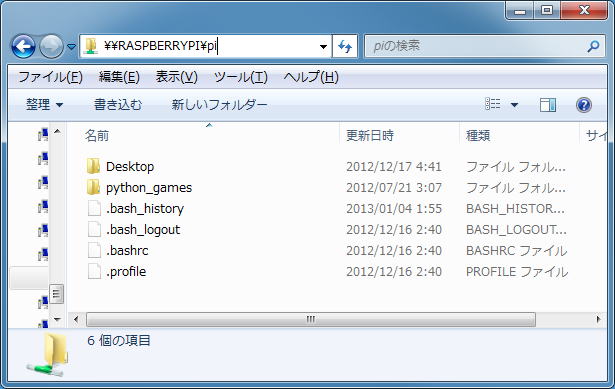615x389 pixels.
Task: Select the .bash_history file name
Action: (145, 209)
